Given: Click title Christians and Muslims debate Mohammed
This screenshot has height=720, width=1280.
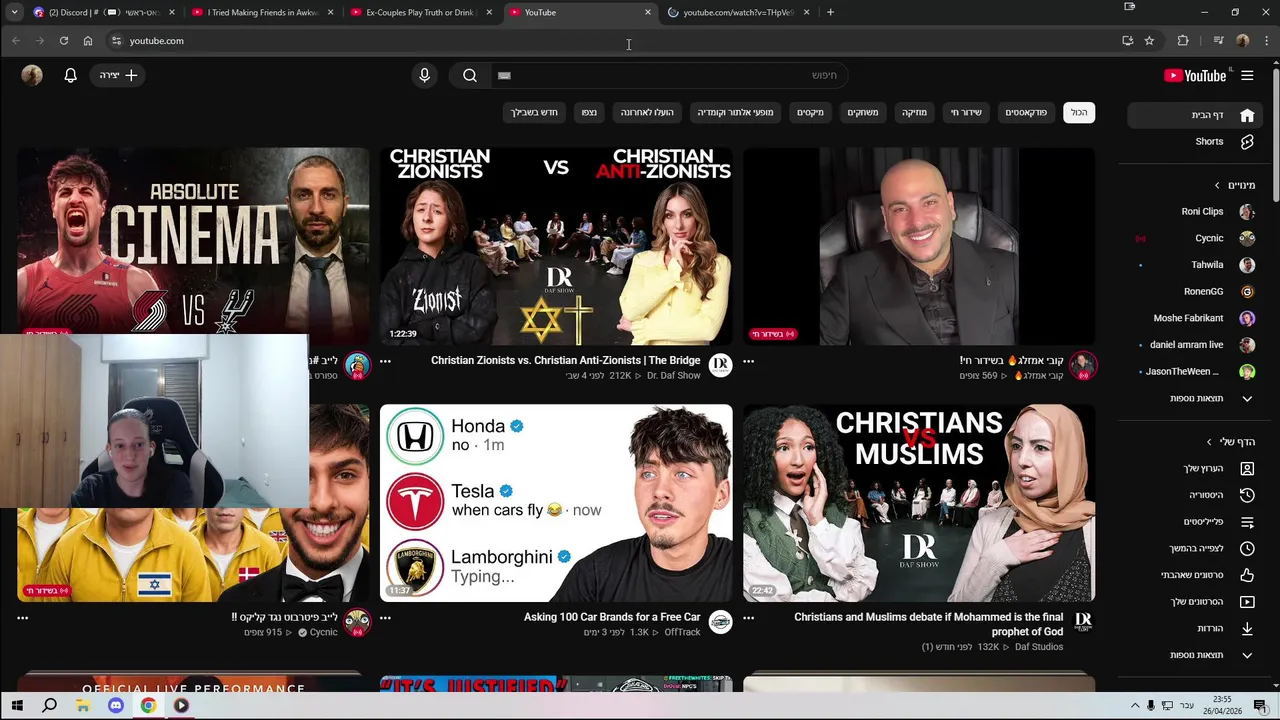Looking at the screenshot, I should point(928,624).
